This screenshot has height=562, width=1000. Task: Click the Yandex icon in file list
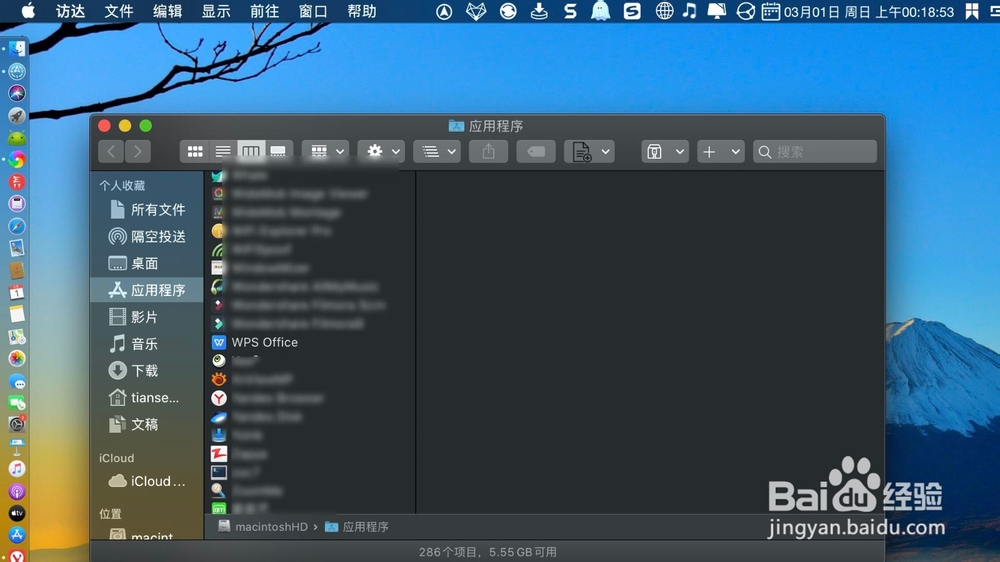tap(219, 398)
